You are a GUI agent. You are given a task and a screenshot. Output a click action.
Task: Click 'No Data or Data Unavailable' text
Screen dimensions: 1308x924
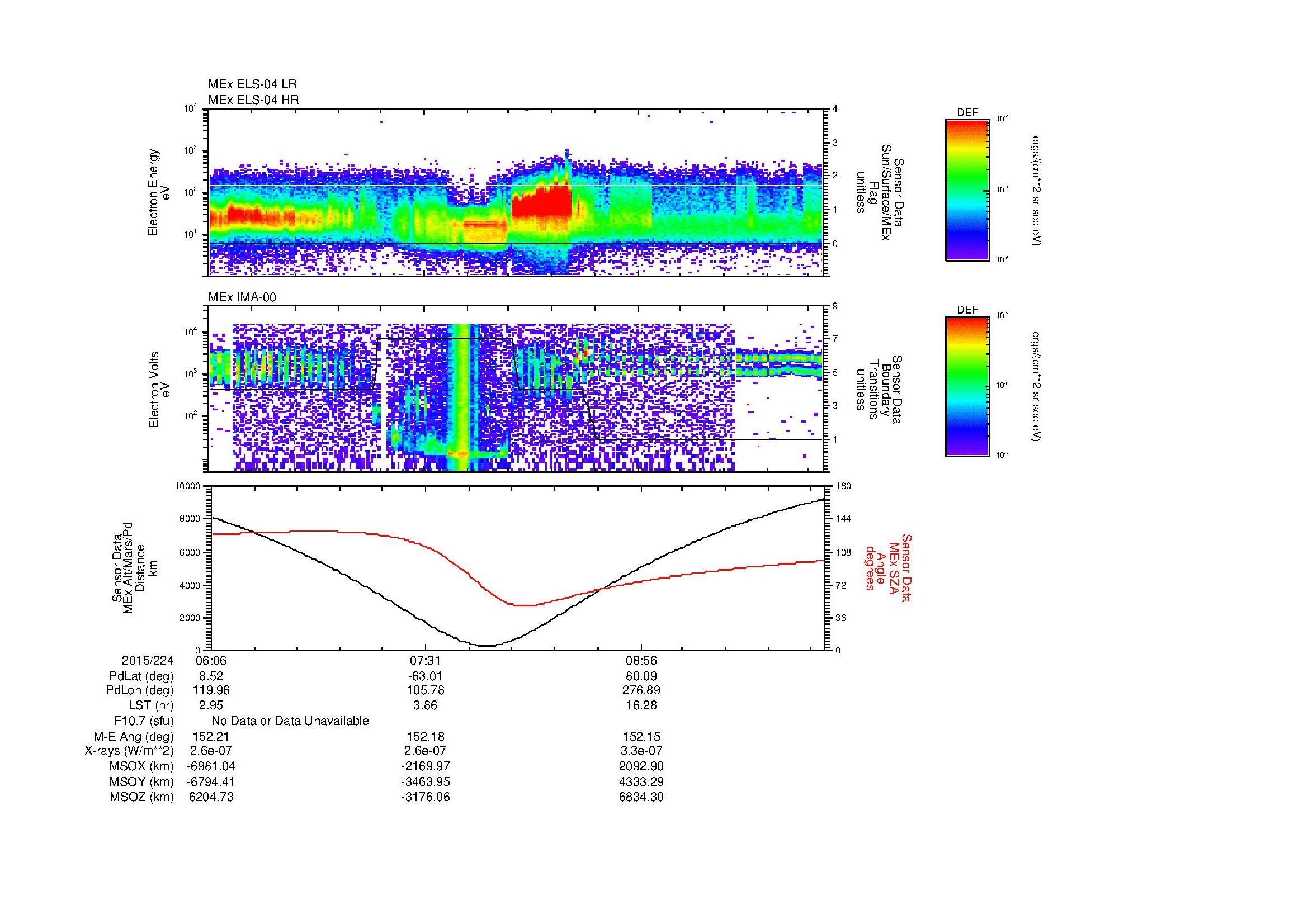pos(290,721)
